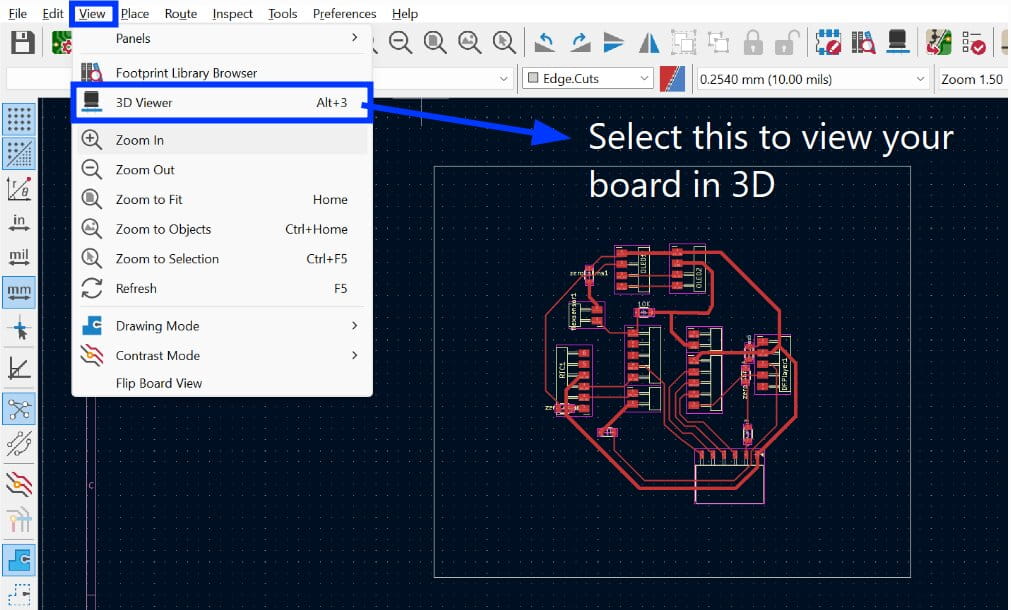Close the open View menu
This screenshot has width=1011, height=610.
click(93, 14)
